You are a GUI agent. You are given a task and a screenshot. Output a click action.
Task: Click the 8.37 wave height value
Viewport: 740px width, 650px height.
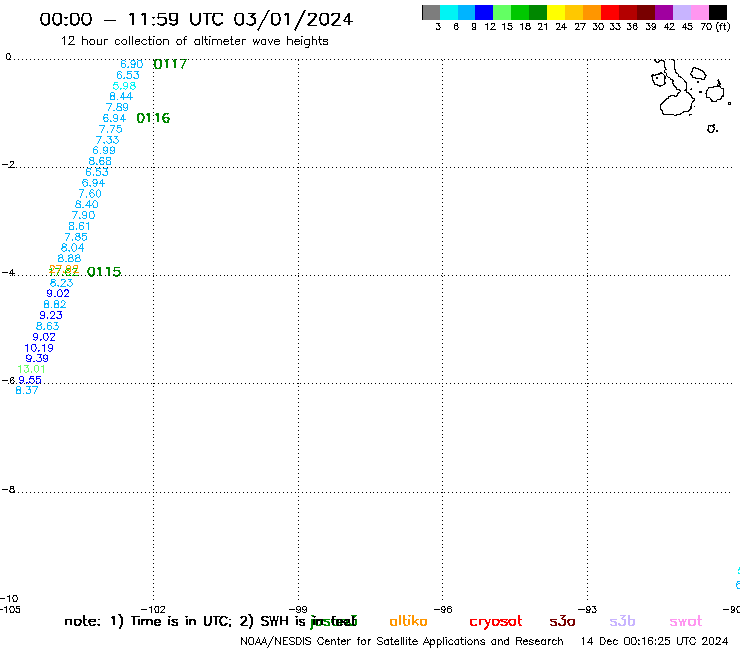(26, 390)
